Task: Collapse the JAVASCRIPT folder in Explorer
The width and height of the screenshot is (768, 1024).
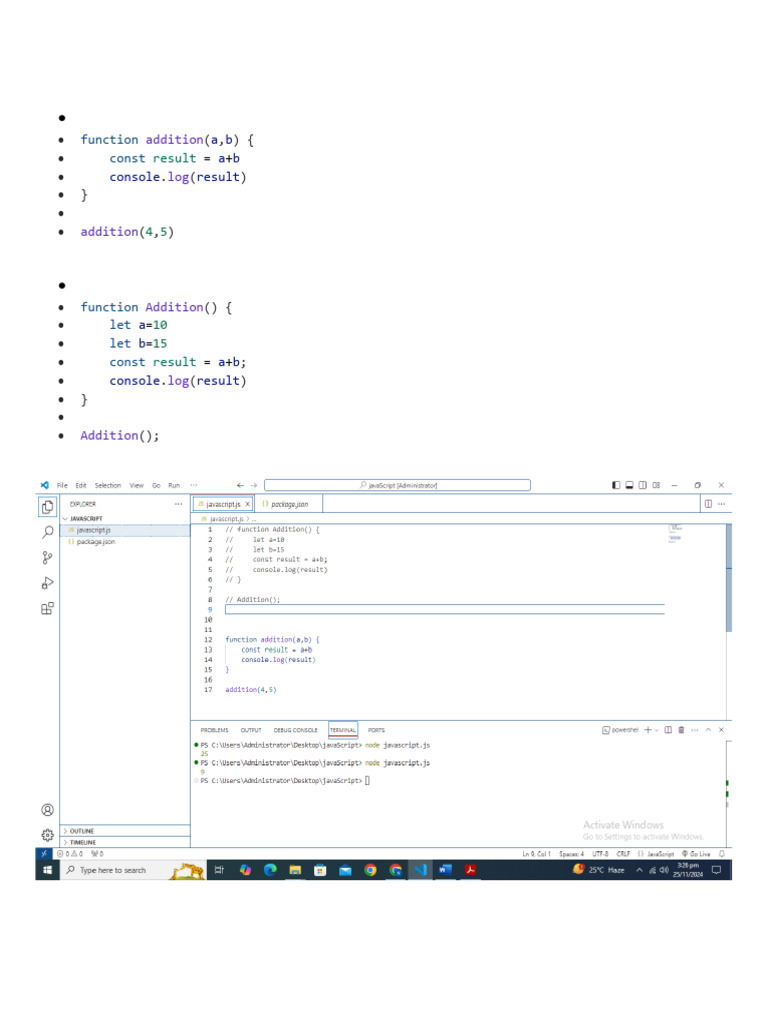Action: 85,519
